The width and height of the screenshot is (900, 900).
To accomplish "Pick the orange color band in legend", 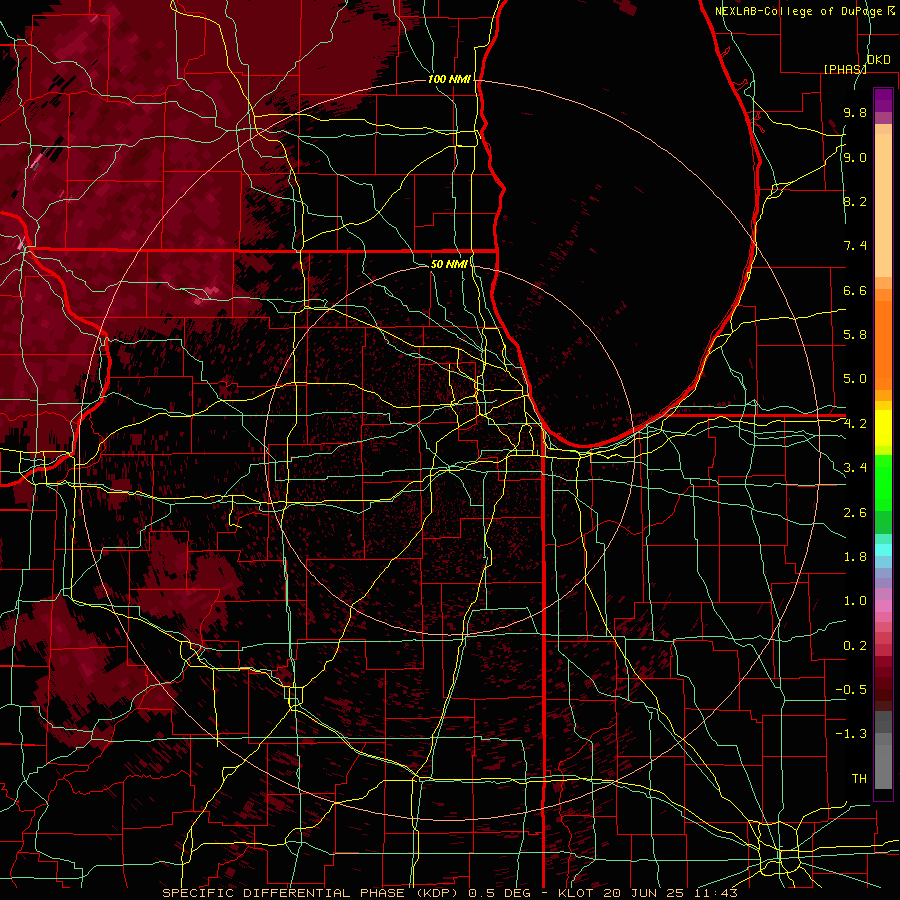I will (x=883, y=346).
